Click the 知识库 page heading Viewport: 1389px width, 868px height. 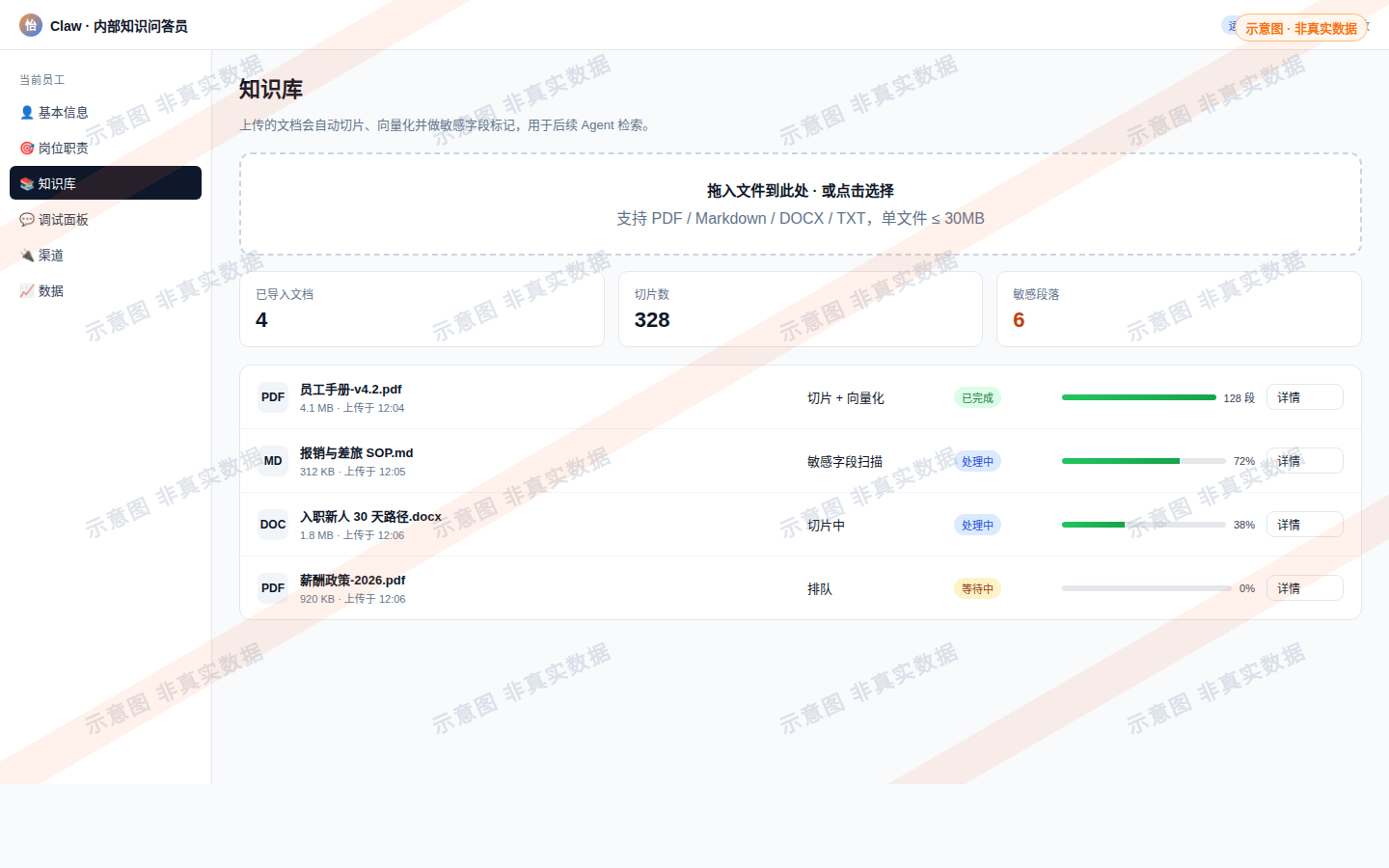coord(271,89)
